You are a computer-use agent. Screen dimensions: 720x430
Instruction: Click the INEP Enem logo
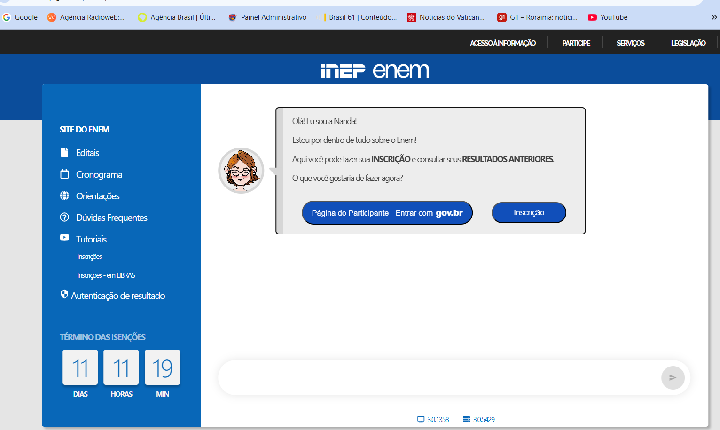(375, 70)
